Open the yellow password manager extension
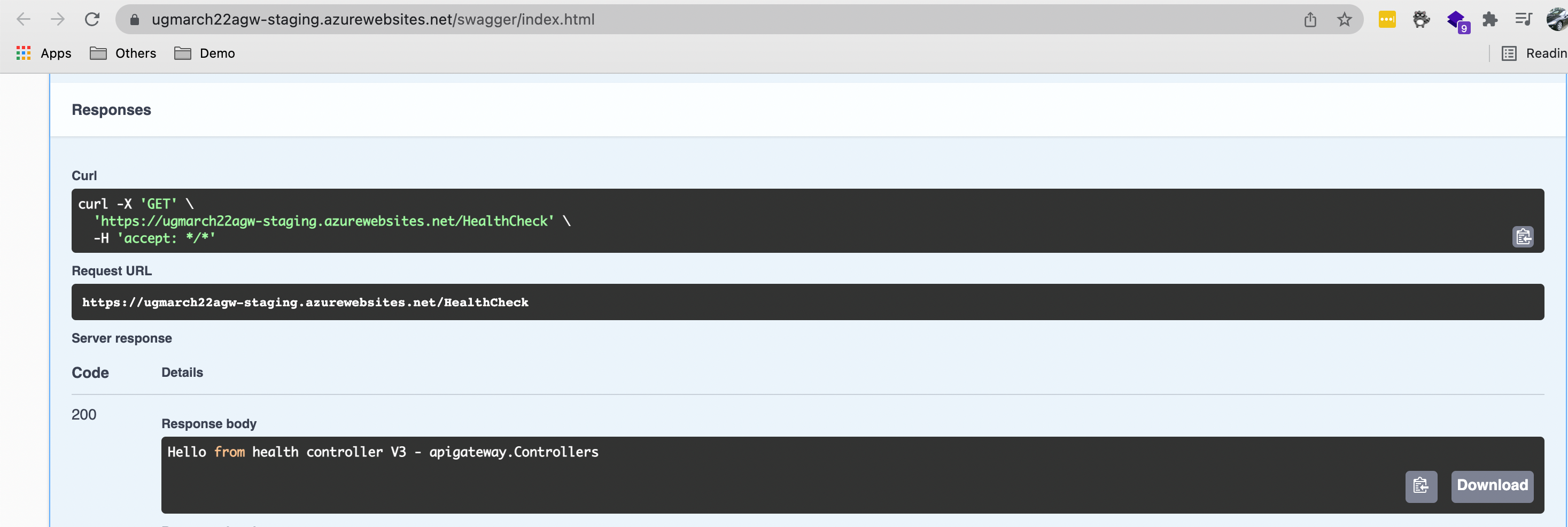This screenshot has height=527, width=1568. [1387, 19]
